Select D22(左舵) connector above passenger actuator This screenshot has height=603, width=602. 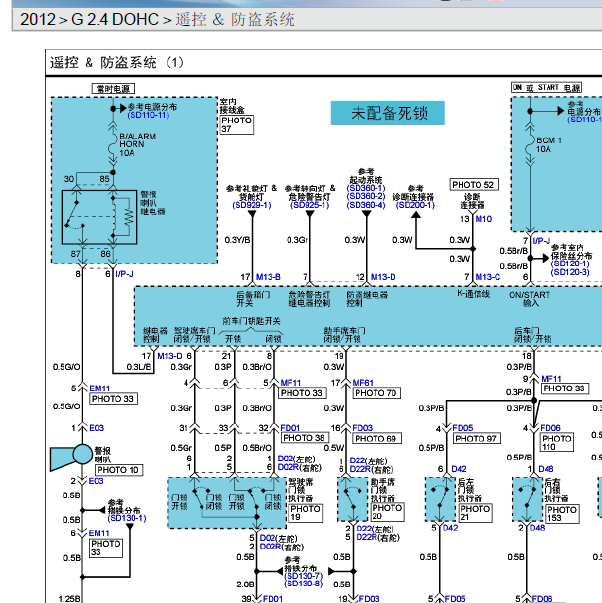pos(368,461)
